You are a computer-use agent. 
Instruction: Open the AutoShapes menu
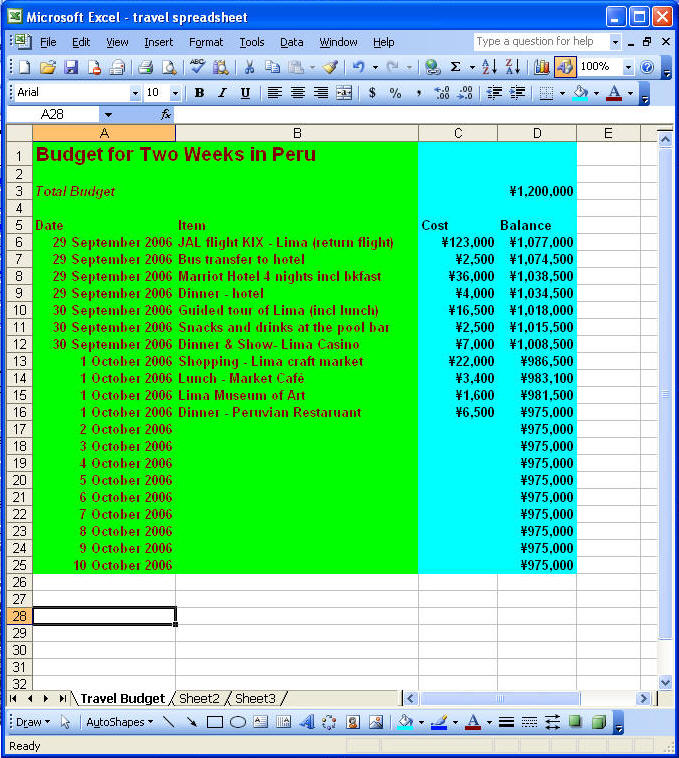click(x=119, y=722)
